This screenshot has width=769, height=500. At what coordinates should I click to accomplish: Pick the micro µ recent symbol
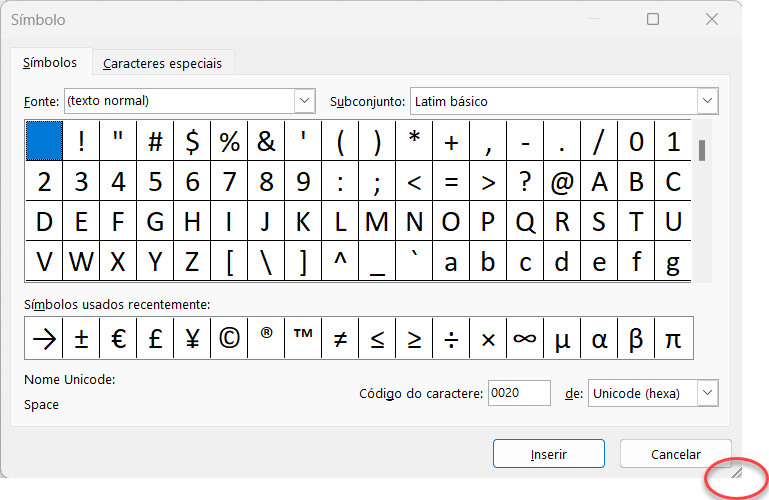click(x=562, y=338)
